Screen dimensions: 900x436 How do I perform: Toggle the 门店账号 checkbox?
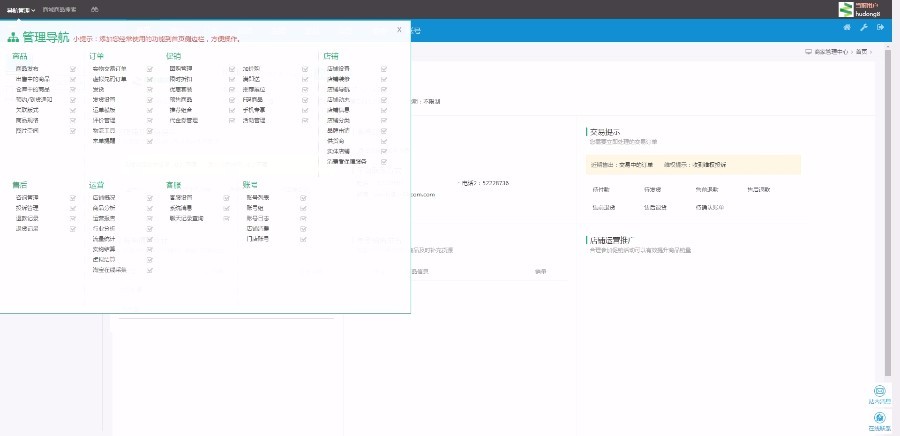pyautogui.click(x=303, y=239)
